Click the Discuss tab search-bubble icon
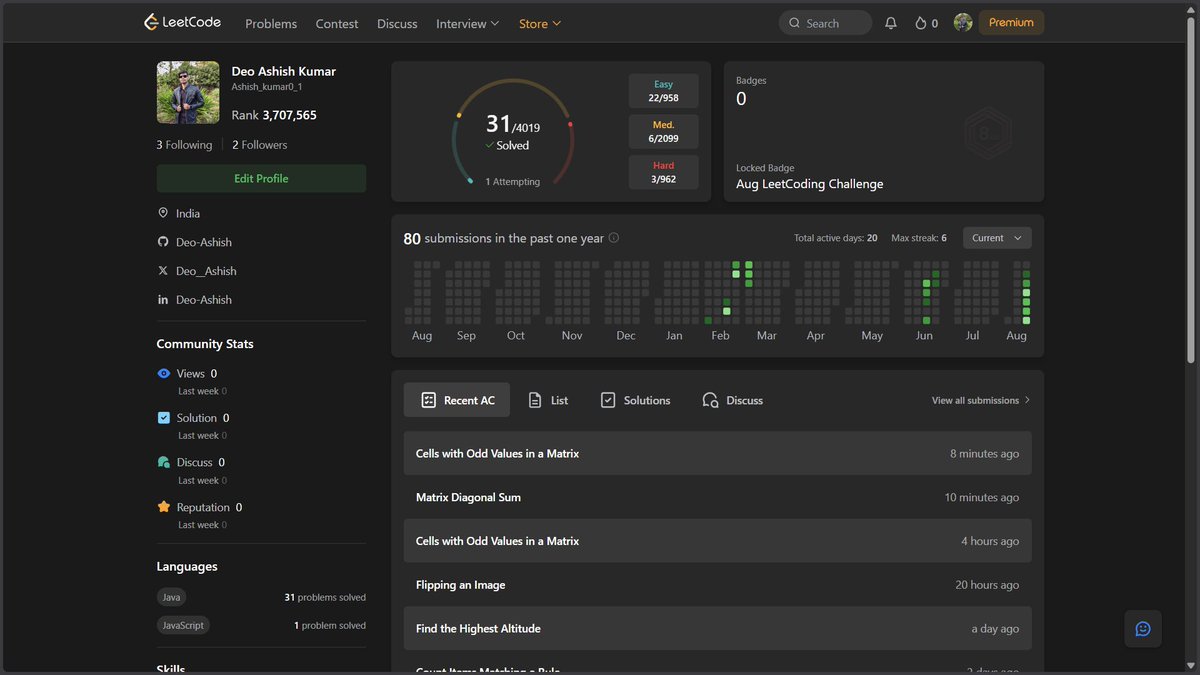 tap(710, 400)
